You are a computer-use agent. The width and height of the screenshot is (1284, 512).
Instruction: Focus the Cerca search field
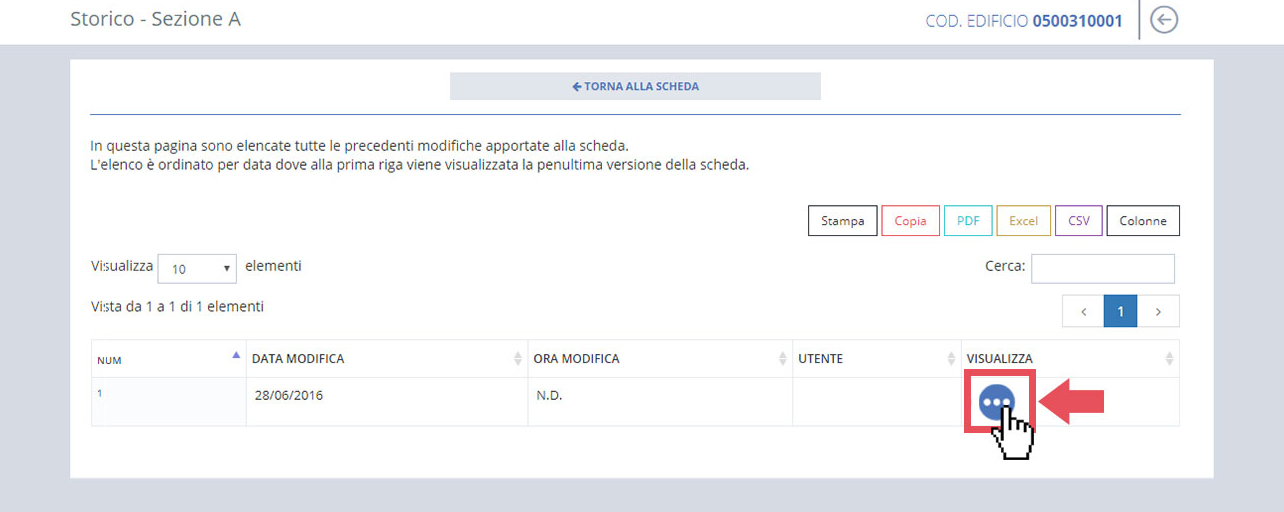1102,268
